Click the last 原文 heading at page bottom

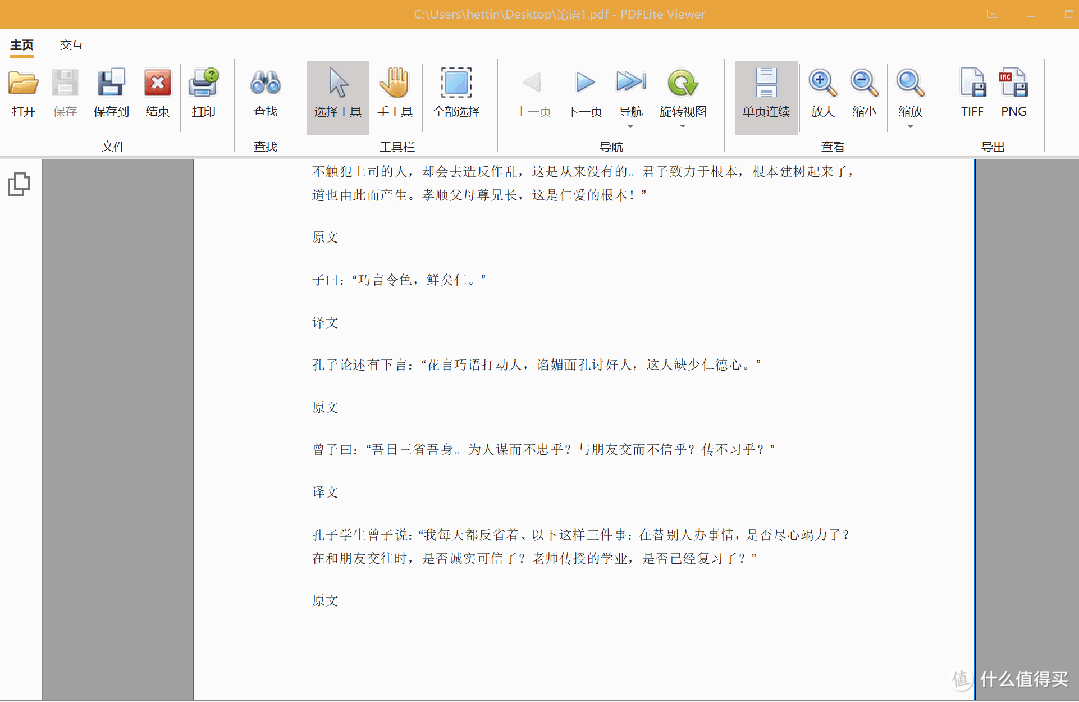325,601
